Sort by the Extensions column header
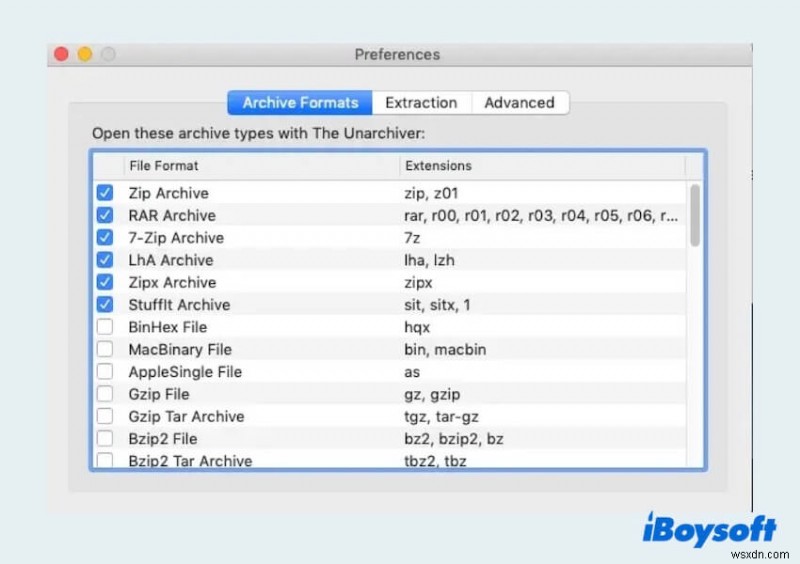Viewport: 800px width, 564px height. pos(542,166)
